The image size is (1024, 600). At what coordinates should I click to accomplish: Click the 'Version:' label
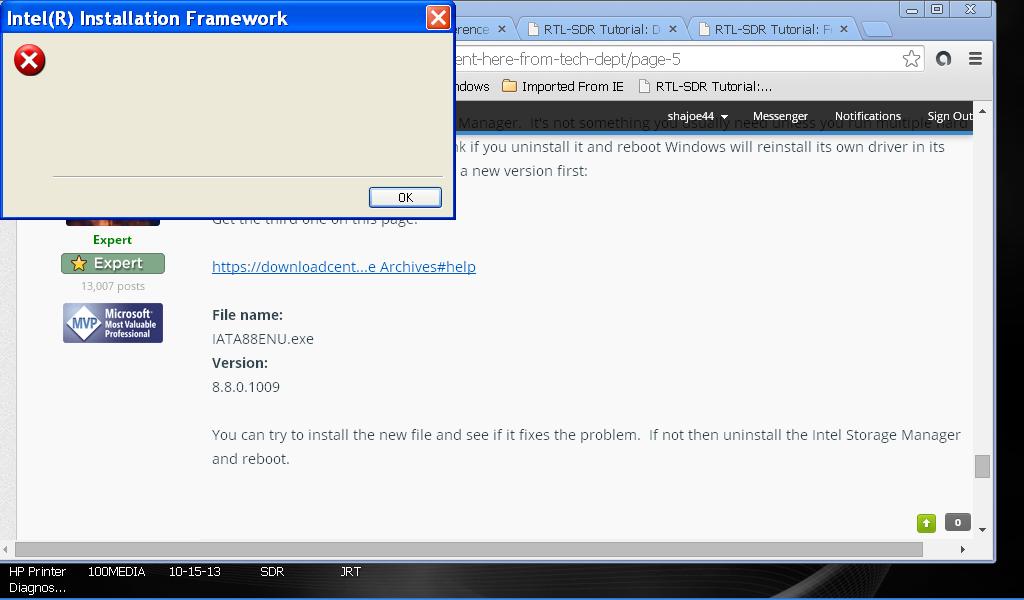point(240,362)
